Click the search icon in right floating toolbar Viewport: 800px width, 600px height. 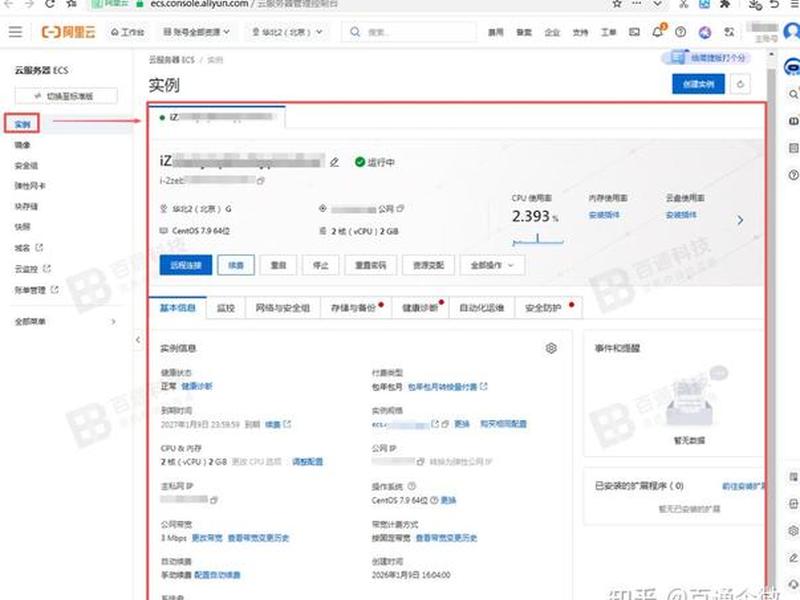point(793,94)
